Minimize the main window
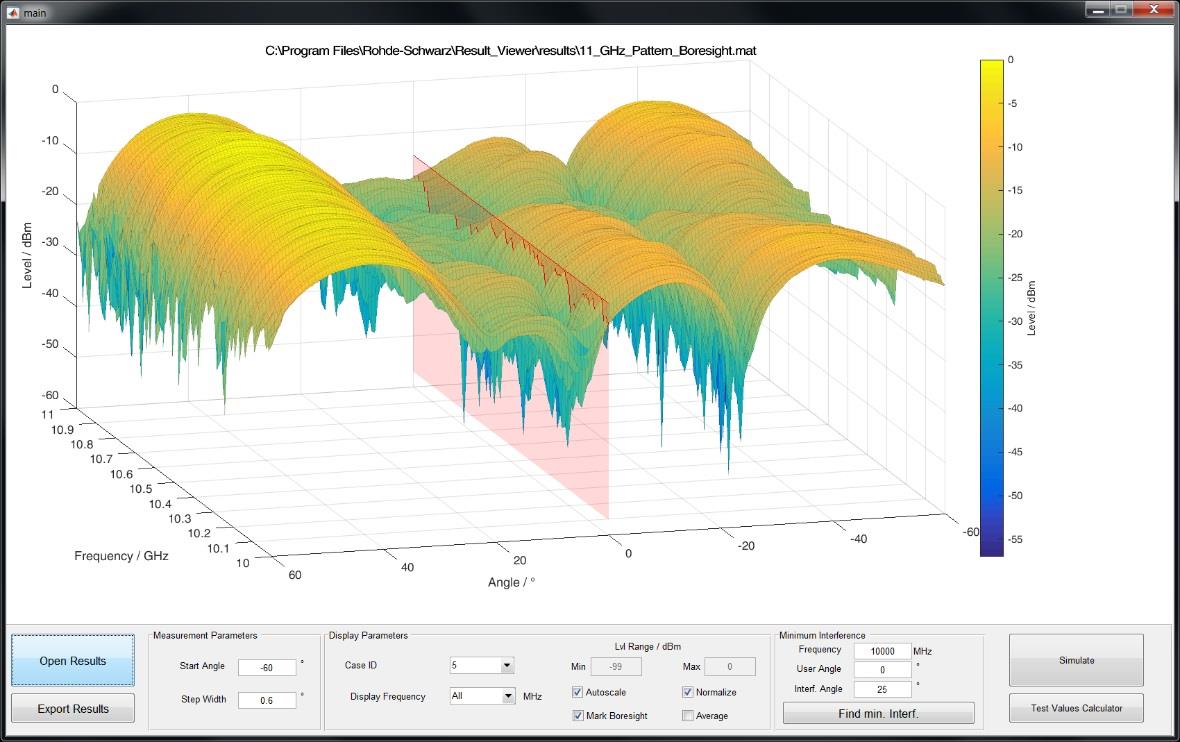 coord(1098,10)
